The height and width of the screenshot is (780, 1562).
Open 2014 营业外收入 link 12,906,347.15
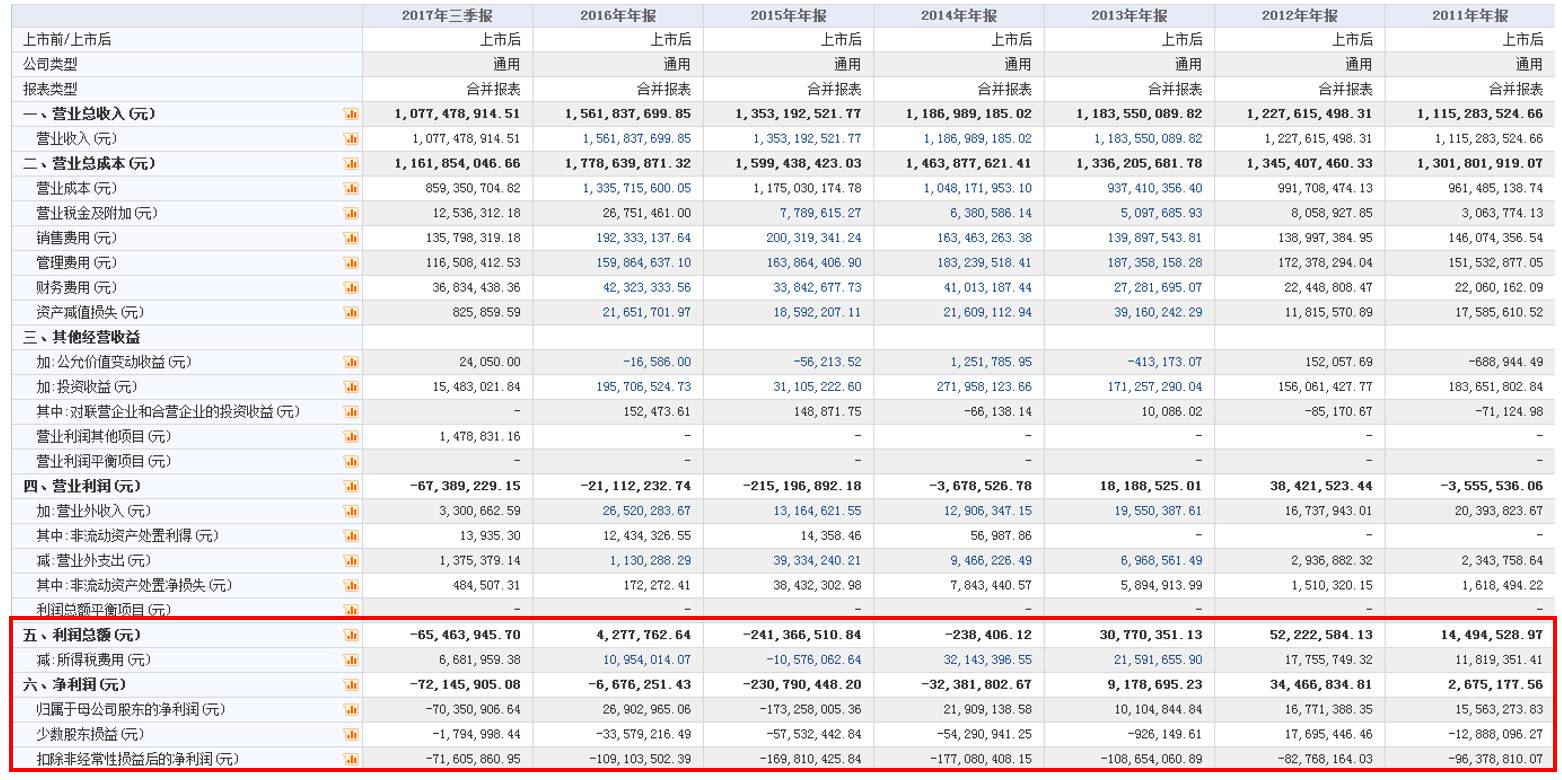[988, 511]
